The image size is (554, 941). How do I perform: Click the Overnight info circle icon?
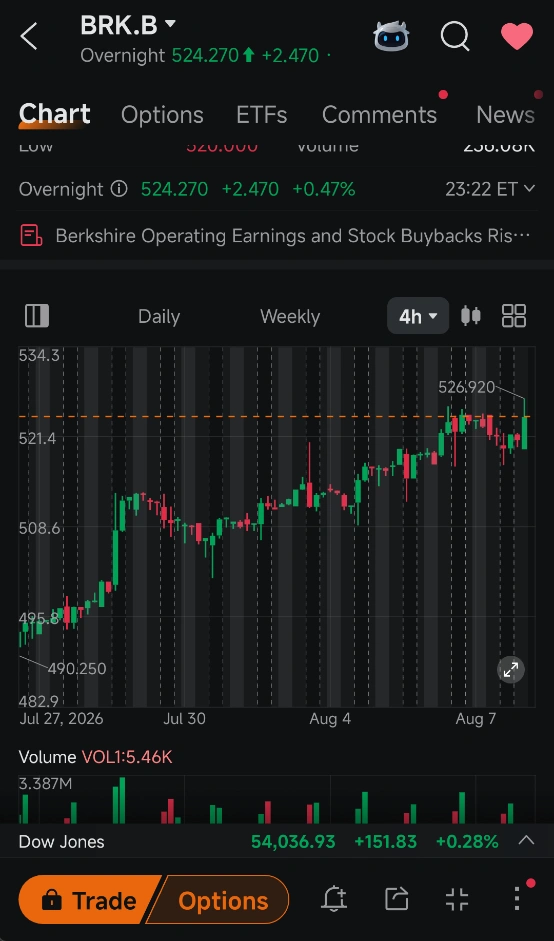(x=119, y=189)
